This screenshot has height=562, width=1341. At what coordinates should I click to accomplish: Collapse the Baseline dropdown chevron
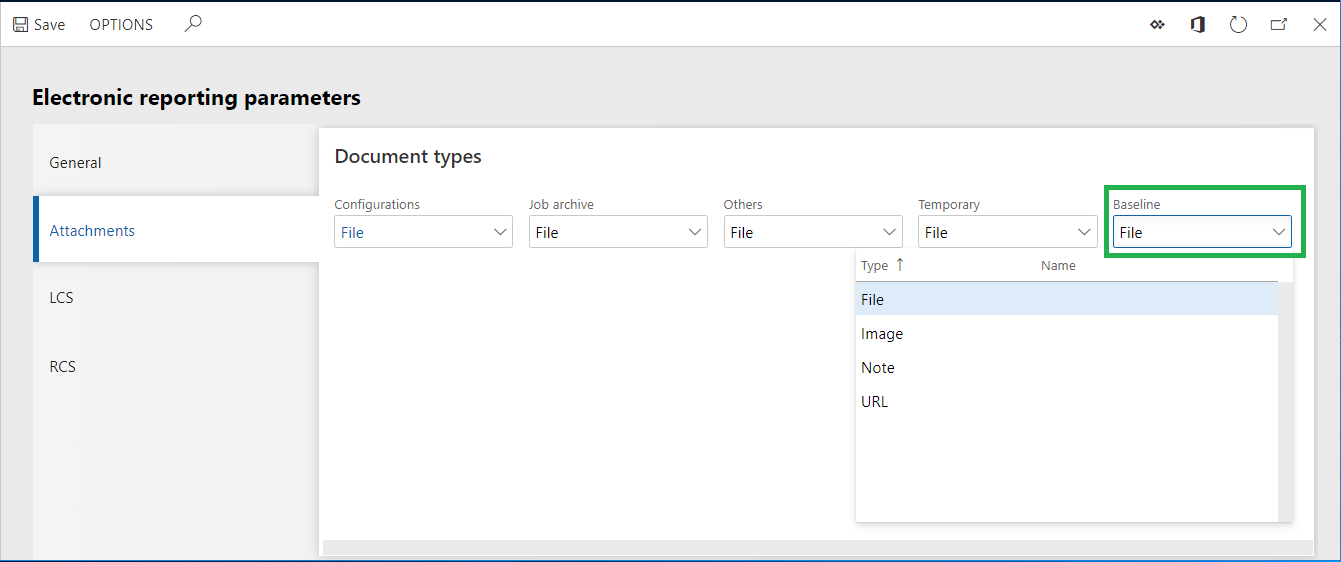tap(1278, 232)
